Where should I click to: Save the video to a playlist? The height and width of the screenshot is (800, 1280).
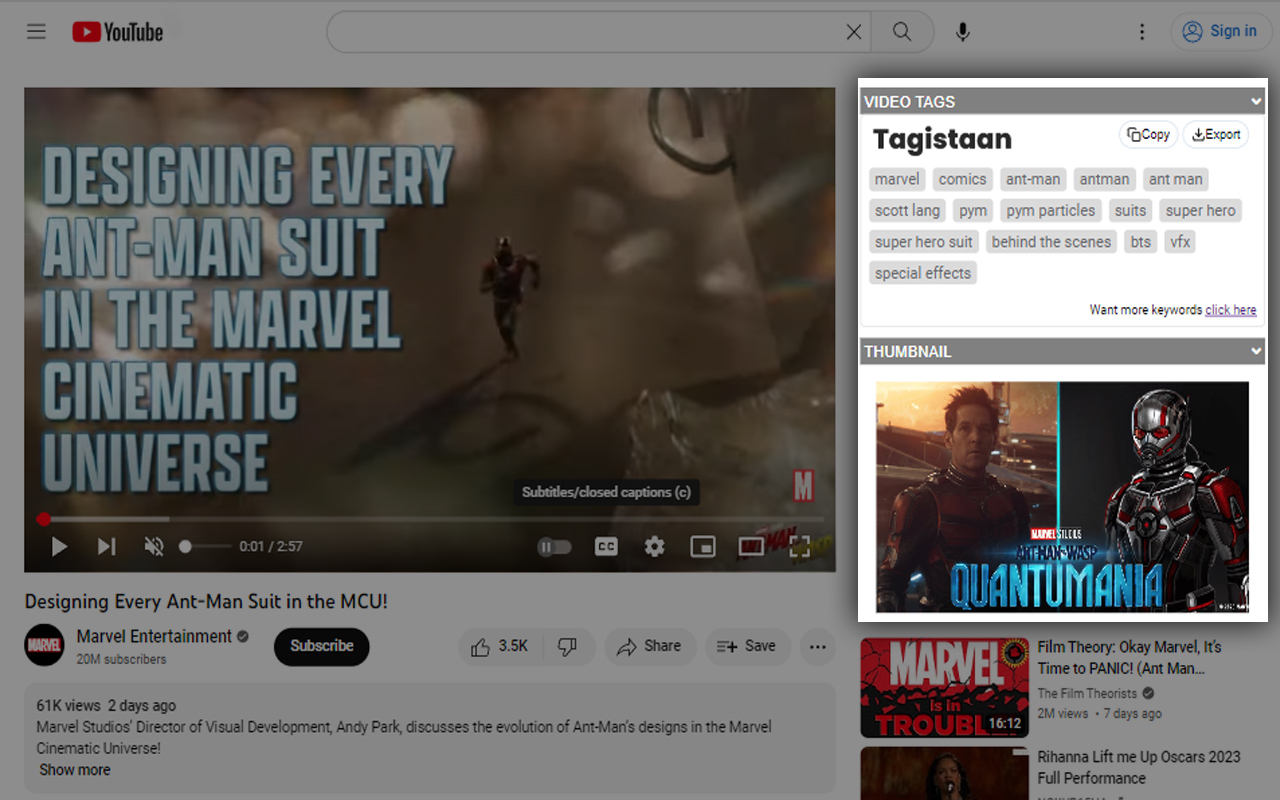tap(746, 646)
